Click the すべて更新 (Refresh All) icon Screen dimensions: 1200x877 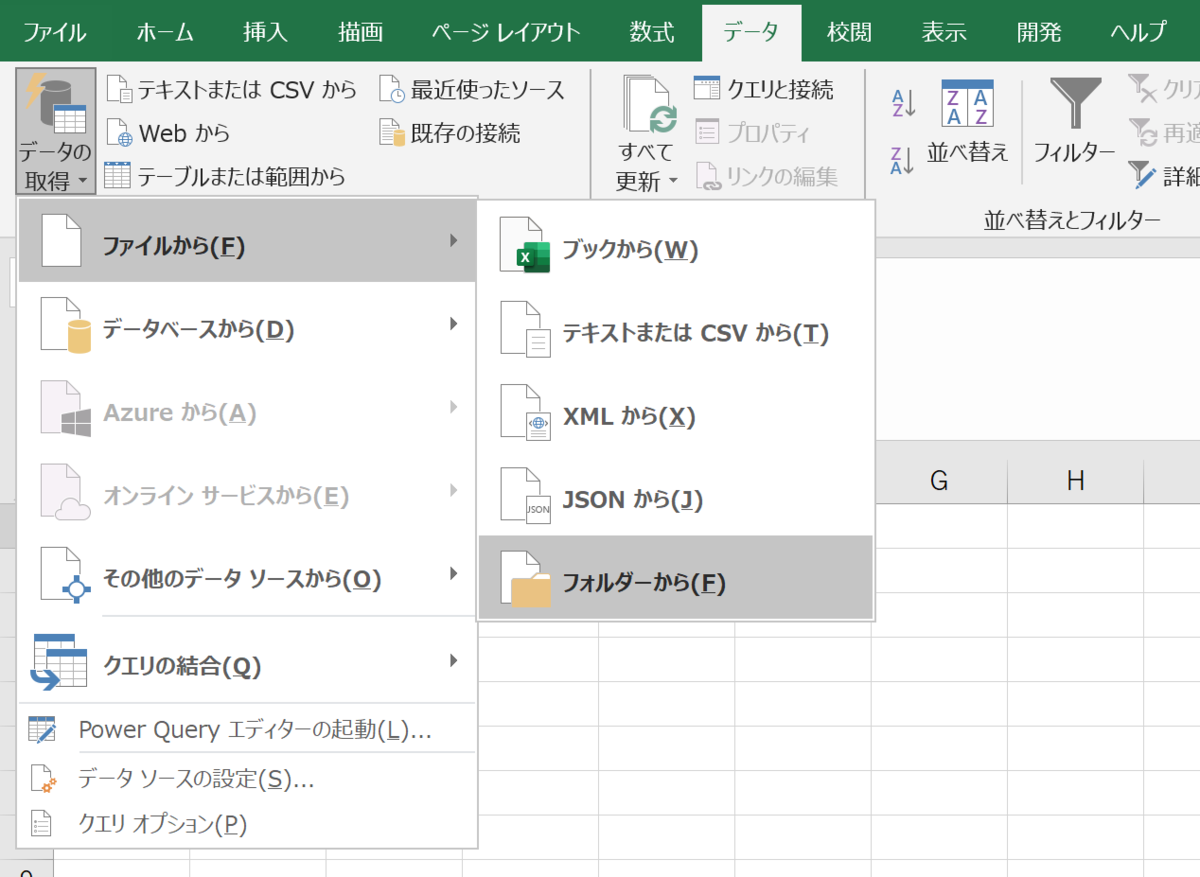point(650,110)
